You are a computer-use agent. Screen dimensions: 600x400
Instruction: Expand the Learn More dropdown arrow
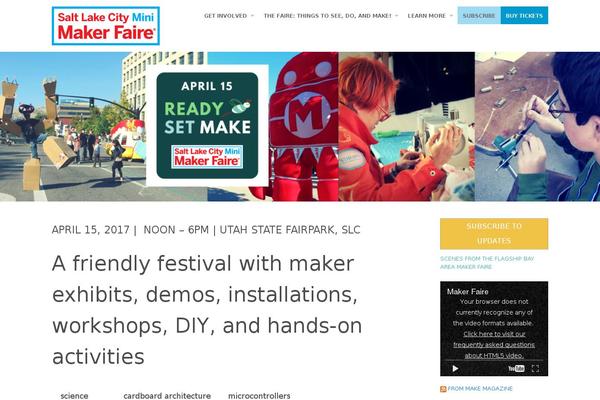point(451,16)
